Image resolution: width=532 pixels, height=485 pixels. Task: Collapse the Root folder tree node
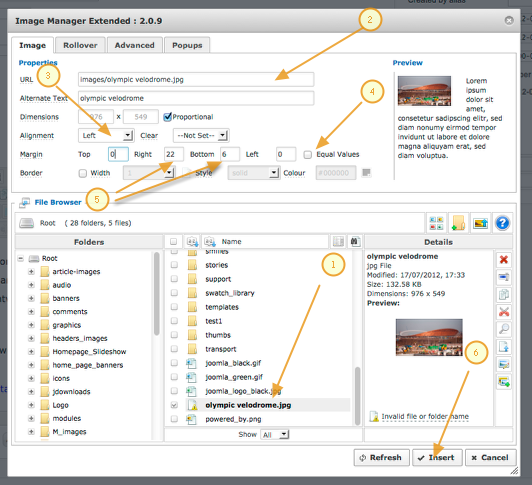point(21,259)
